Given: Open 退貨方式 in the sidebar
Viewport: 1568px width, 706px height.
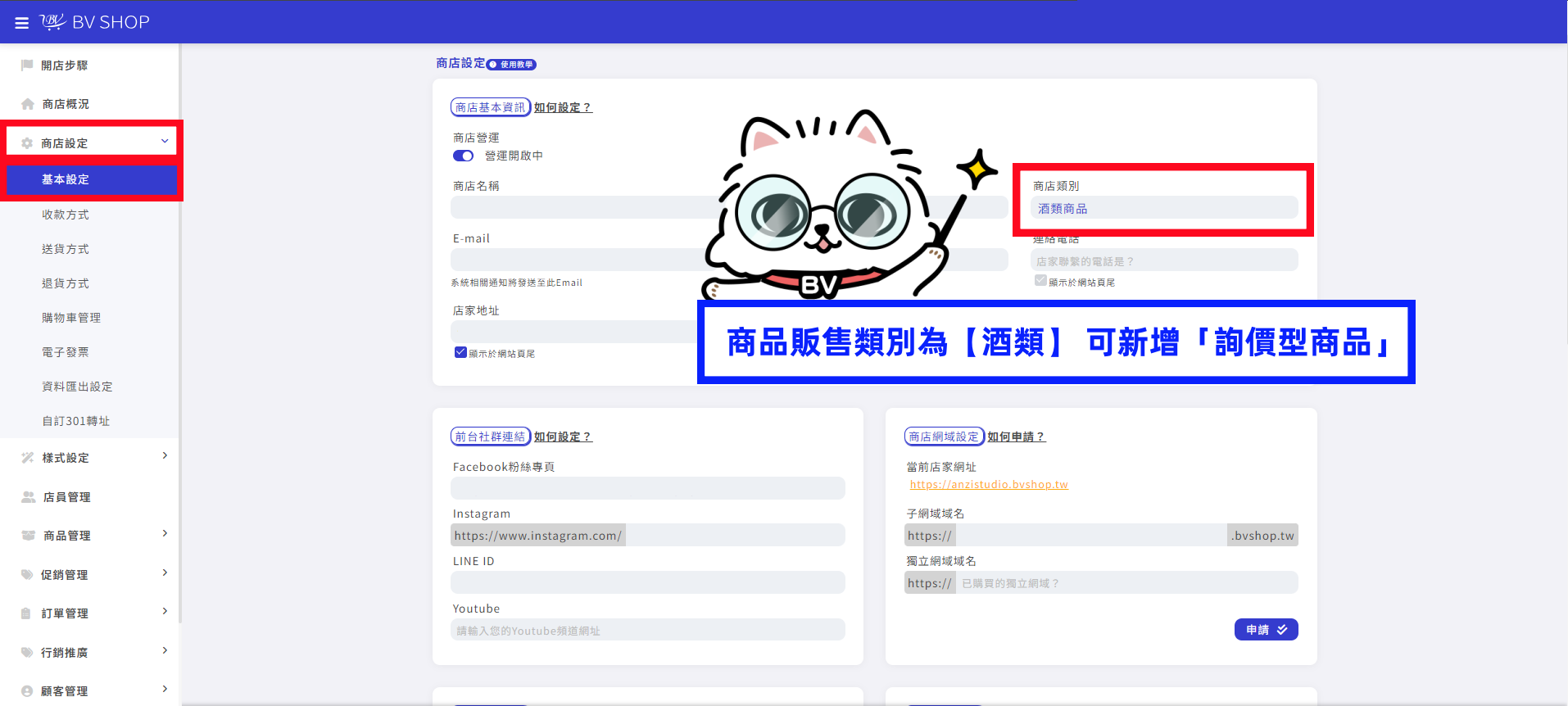Looking at the screenshot, I should tap(66, 283).
